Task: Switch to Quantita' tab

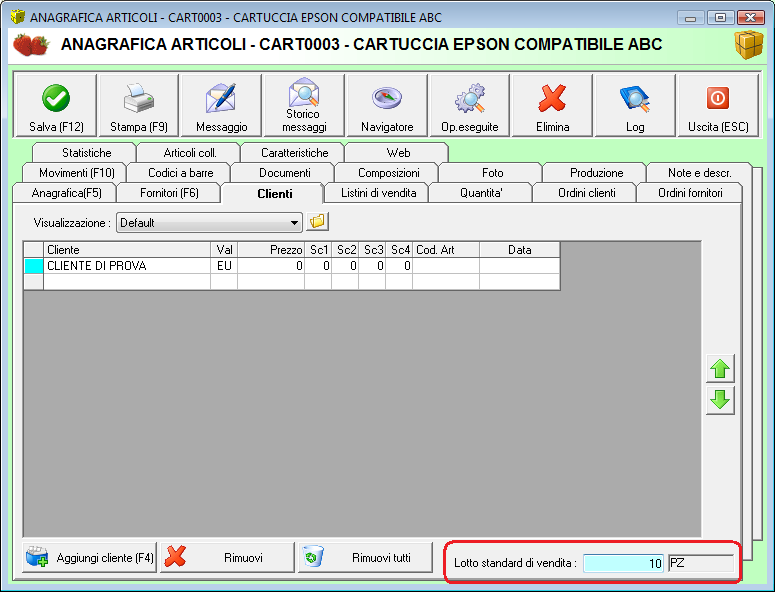Action: tap(481, 193)
